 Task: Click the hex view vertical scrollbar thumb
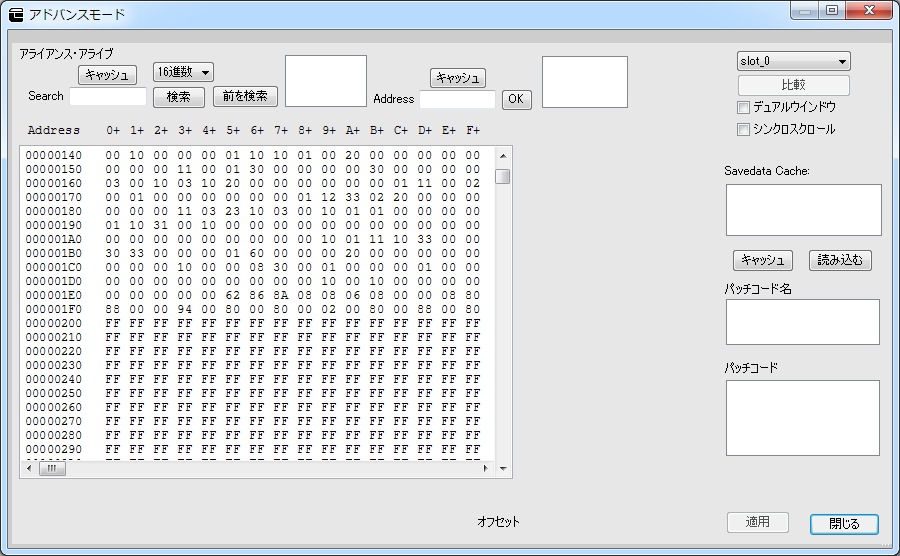click(x=503, y=176)
